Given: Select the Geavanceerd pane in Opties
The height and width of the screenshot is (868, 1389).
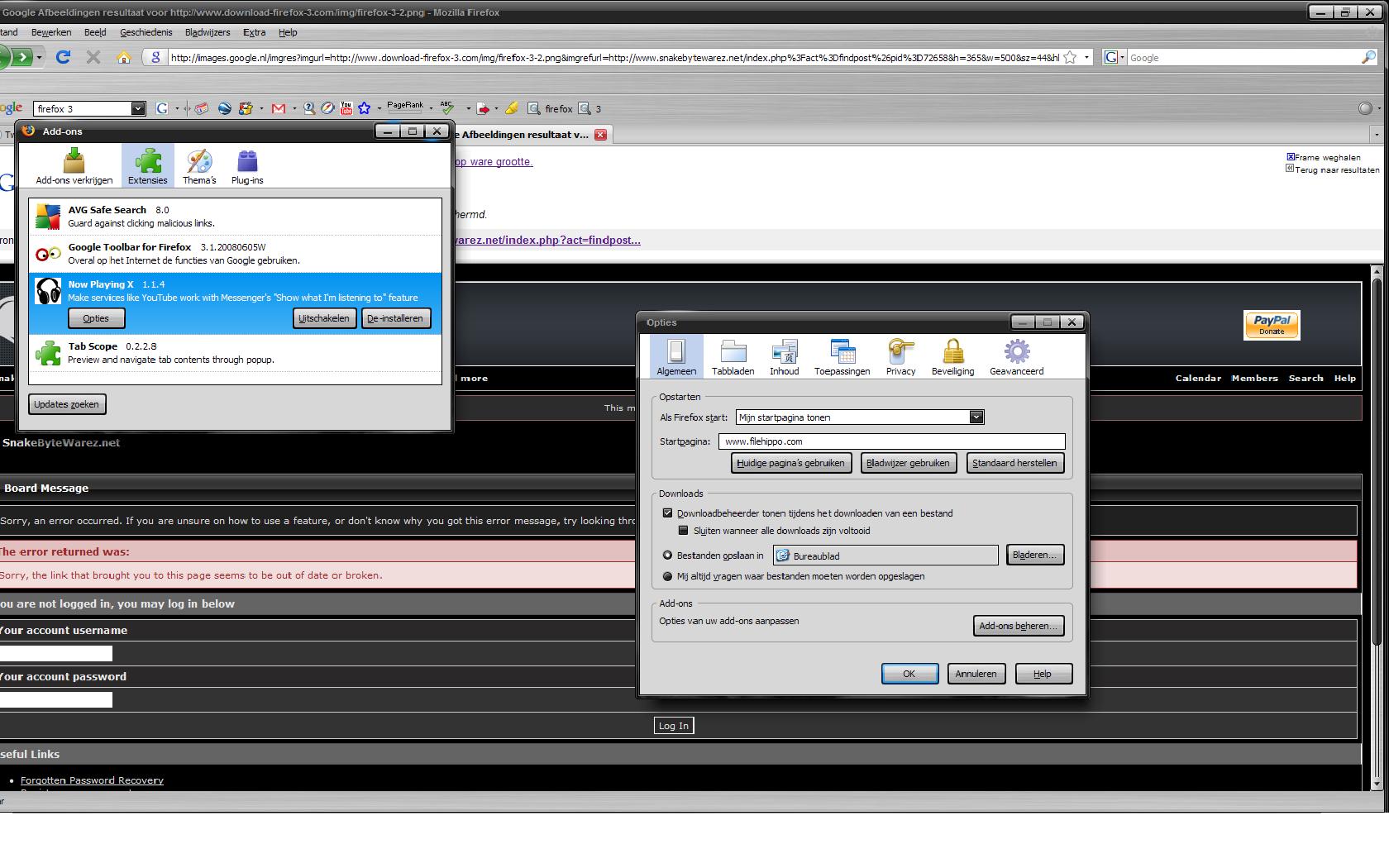Looking at the screenshot, I should point(1016,357).
